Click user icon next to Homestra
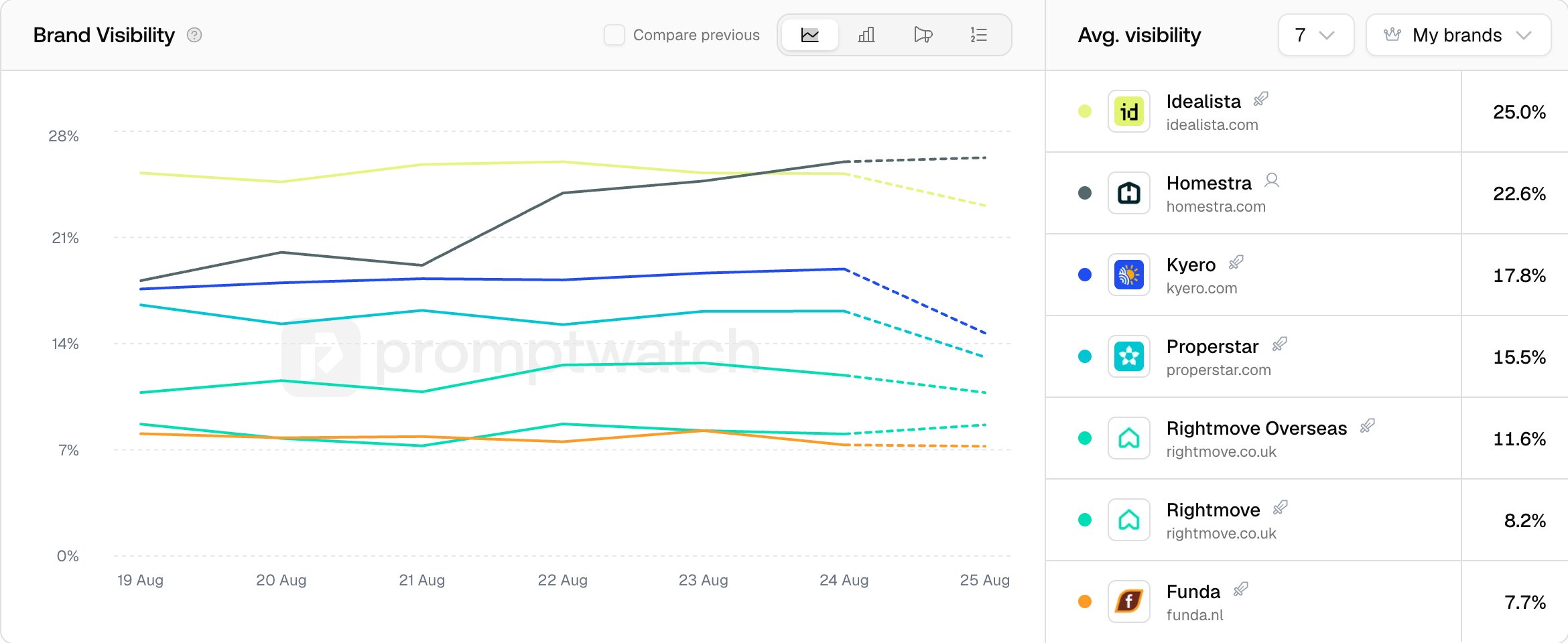1568x643 pixels. 1272,181
